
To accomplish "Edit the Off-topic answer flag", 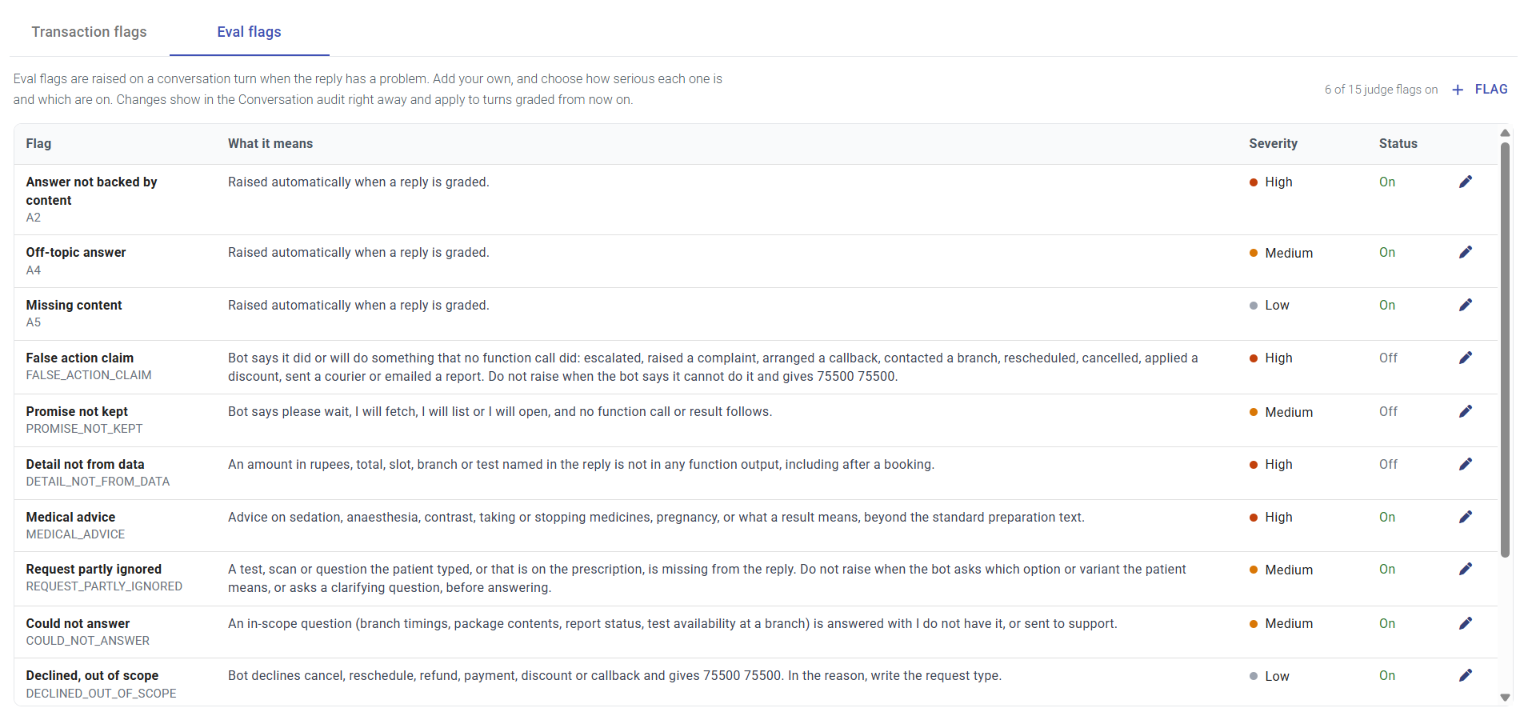I will click(x=1465, y=253).
